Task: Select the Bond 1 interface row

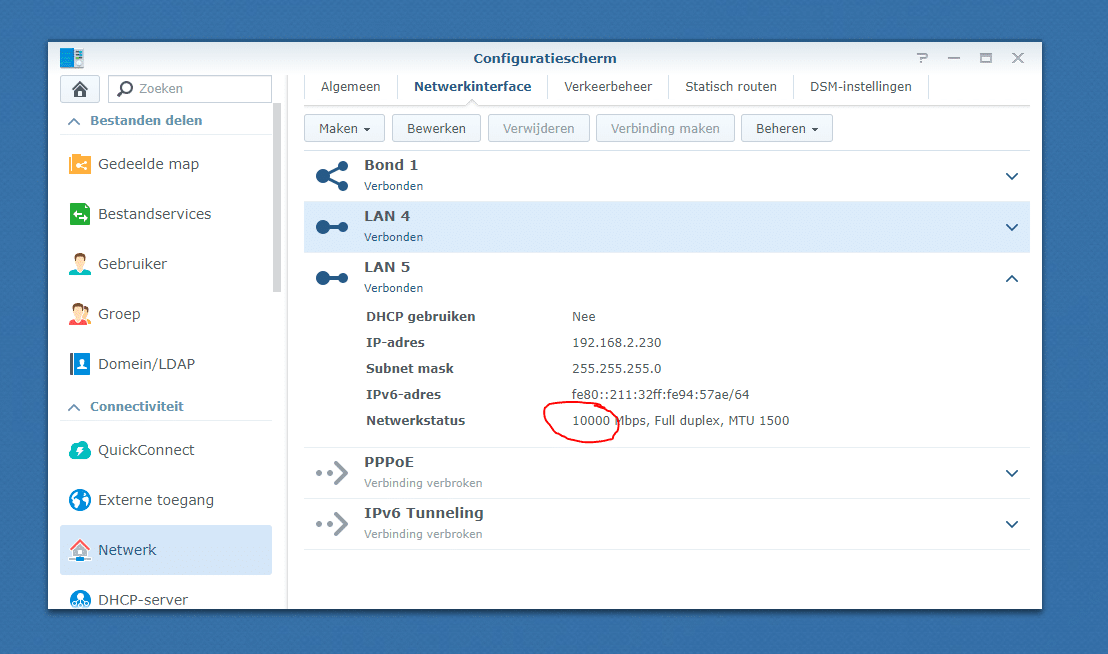Action: pyautogui.click(x=666, y=176)
